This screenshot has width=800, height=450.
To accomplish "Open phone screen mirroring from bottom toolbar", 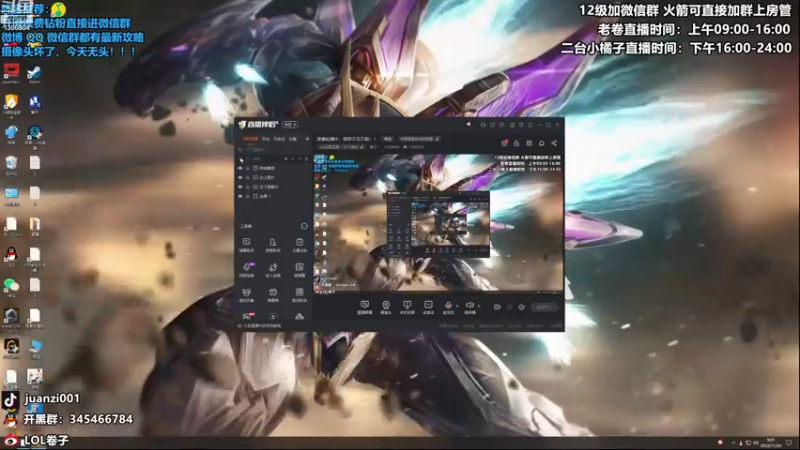I will click(407, 307).
